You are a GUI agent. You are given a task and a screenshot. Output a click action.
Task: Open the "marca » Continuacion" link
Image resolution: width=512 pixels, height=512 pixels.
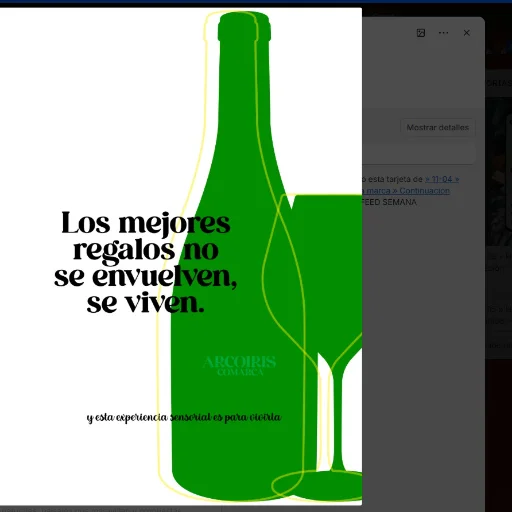[x=408, y=191]
